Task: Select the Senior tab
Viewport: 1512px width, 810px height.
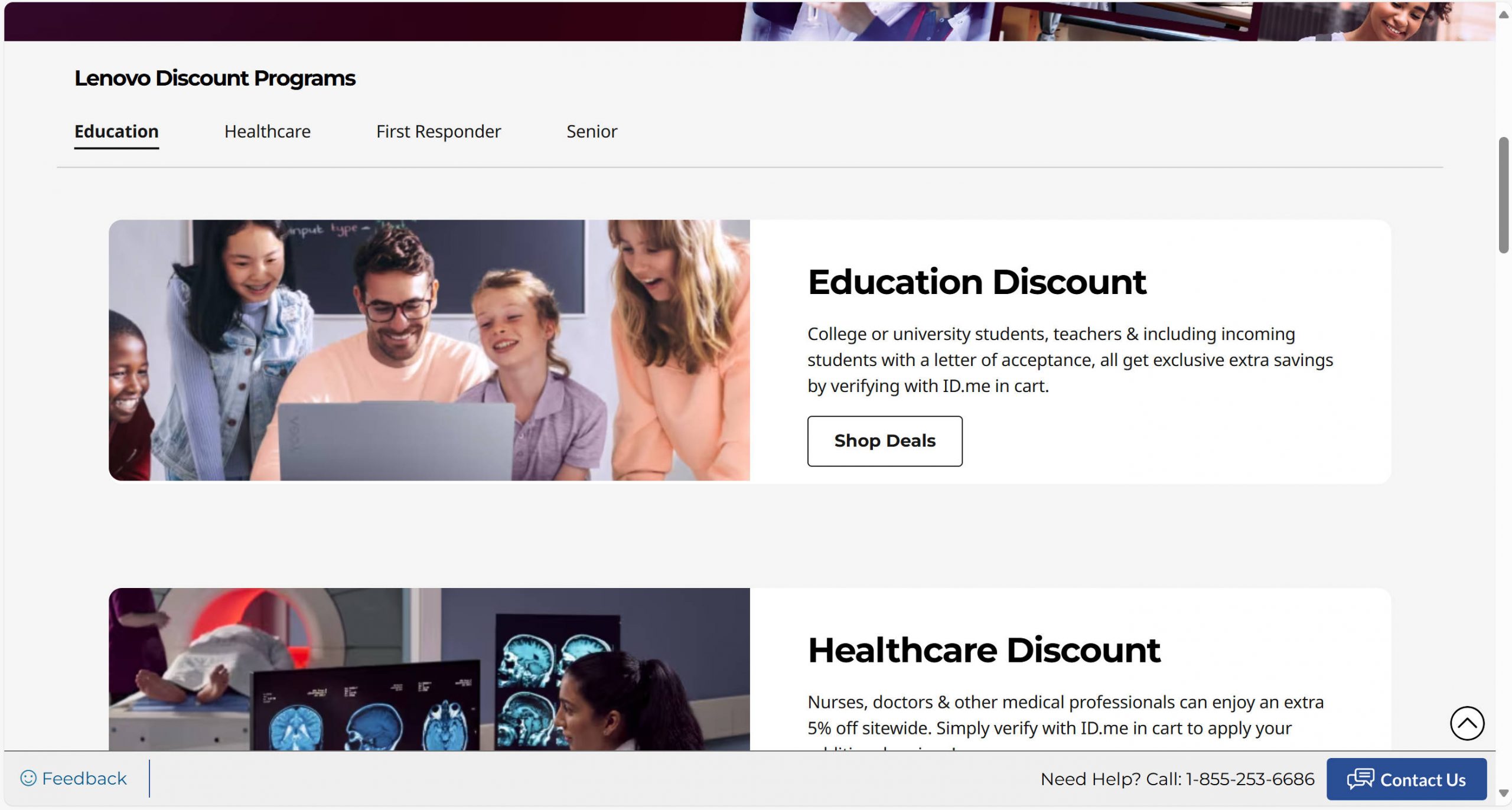Action: coord(592,132)
